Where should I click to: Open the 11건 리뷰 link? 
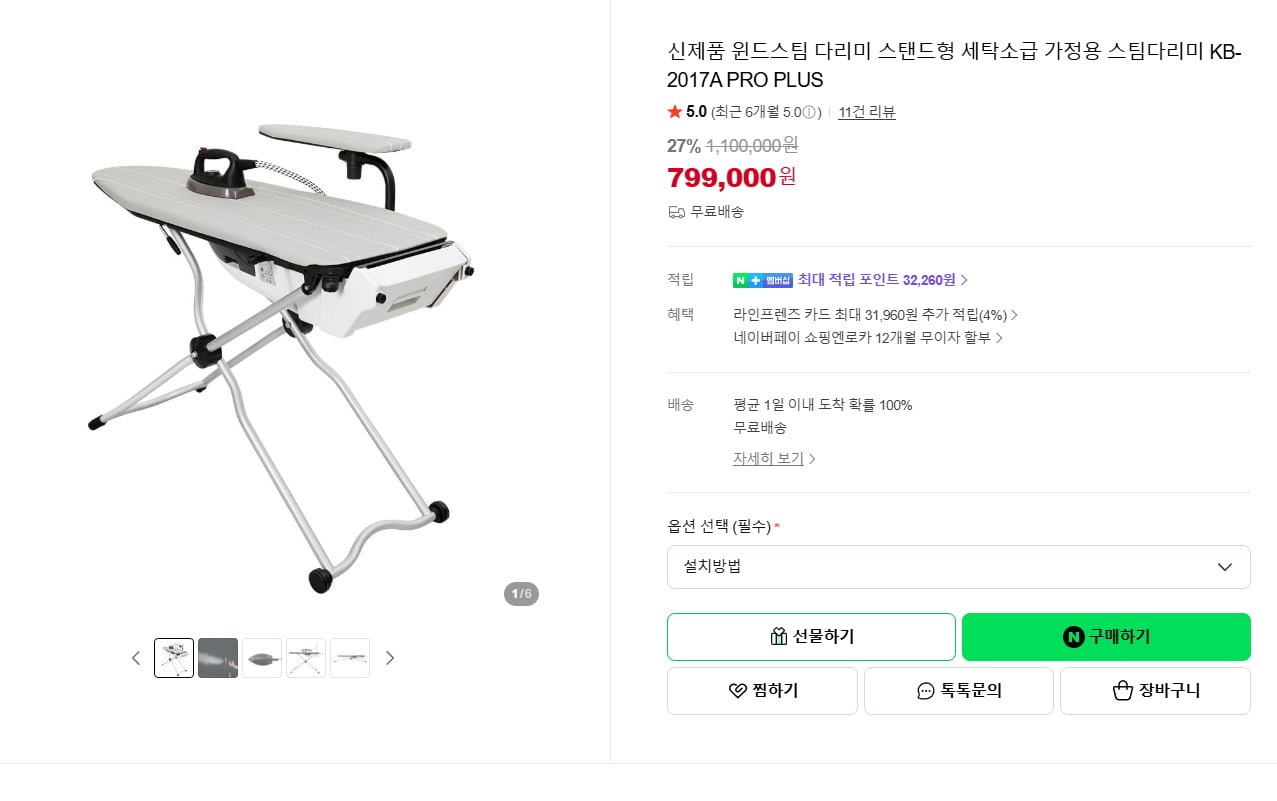click(x=867, y=112)
